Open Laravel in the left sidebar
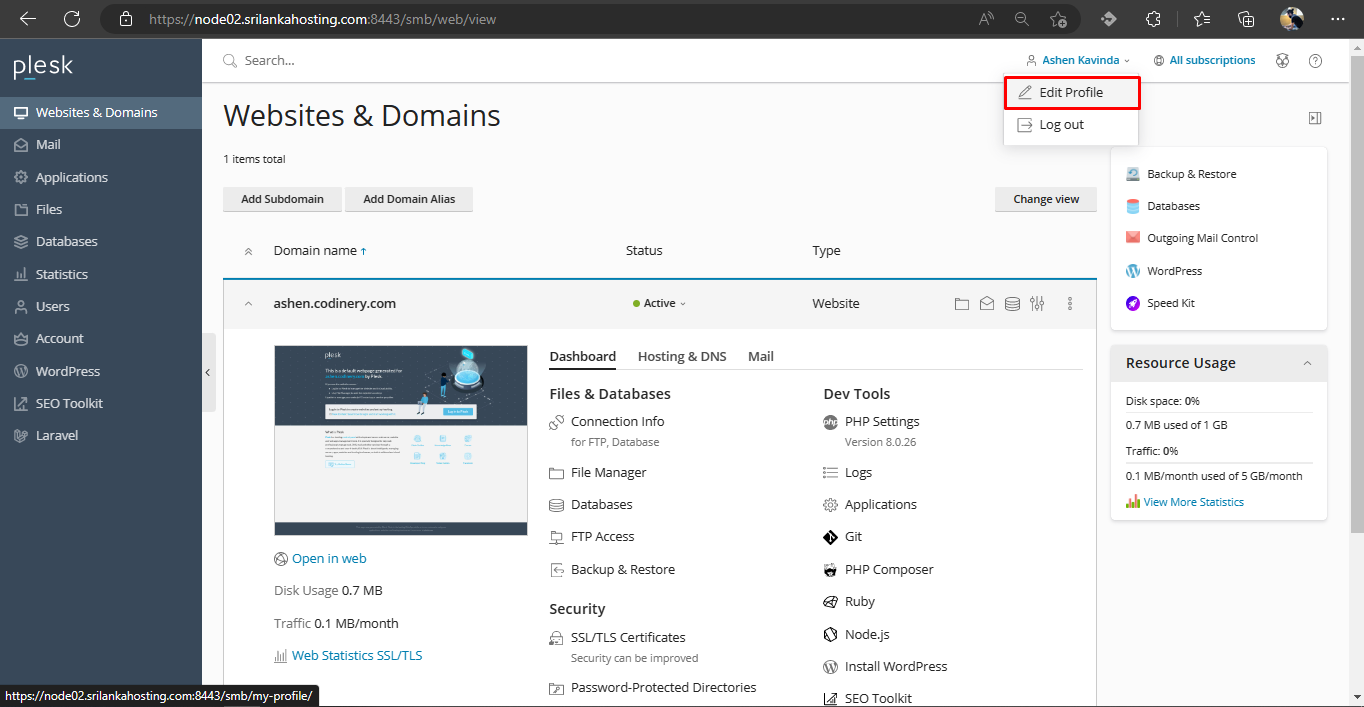Screen dimensions: 1364x707 [57, 436]
